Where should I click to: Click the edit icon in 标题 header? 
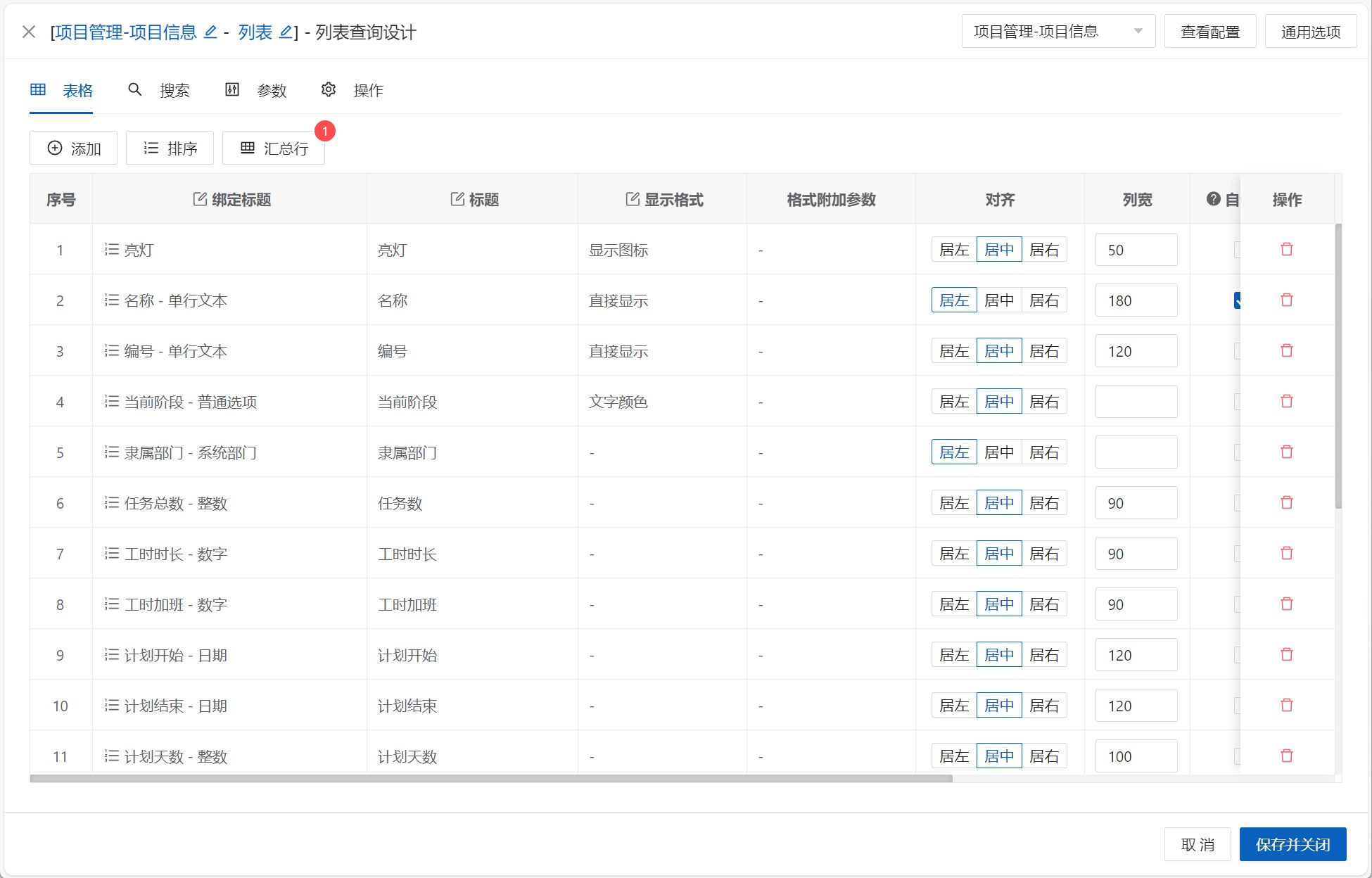click(457, 199)
